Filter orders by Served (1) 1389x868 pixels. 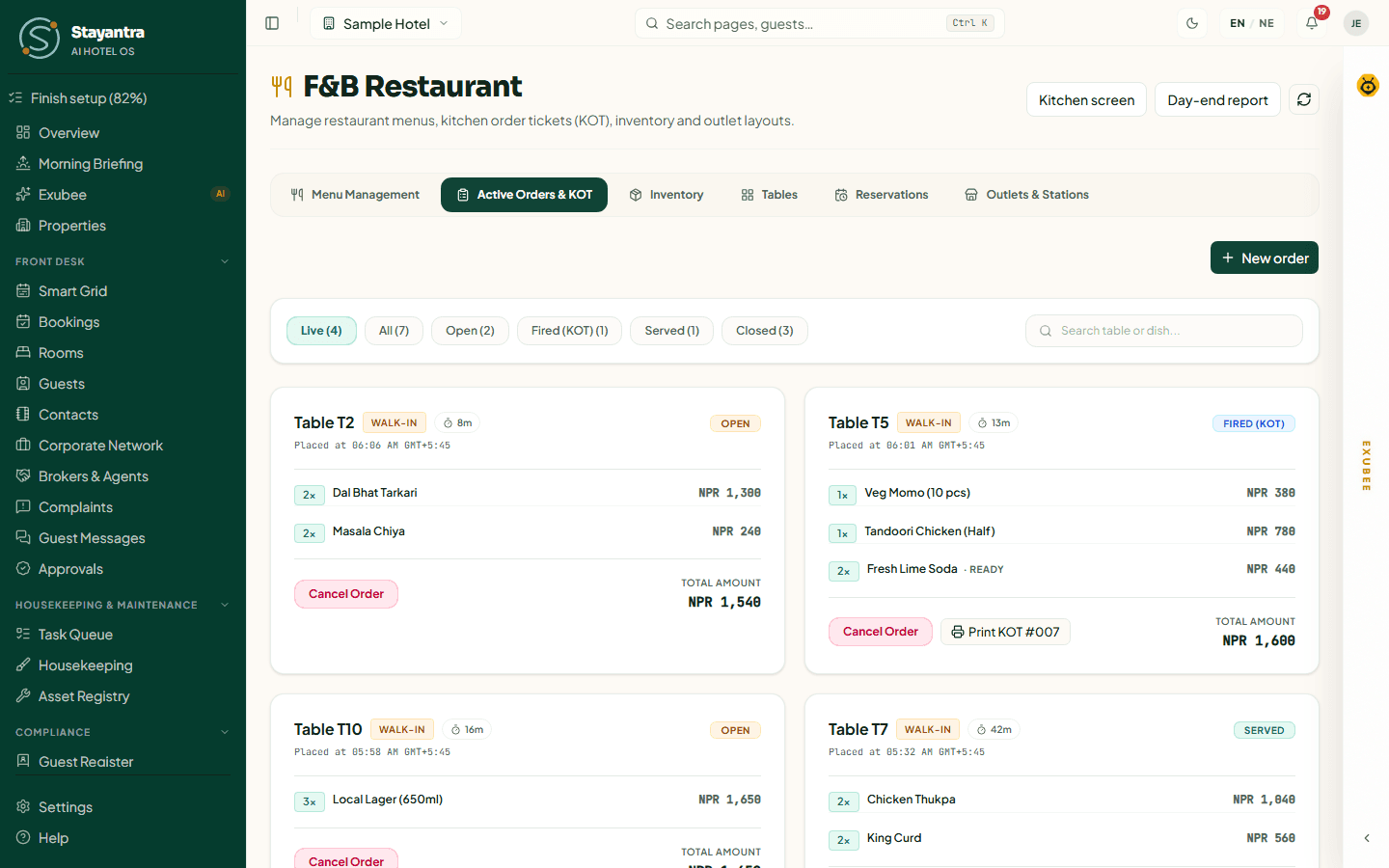click(x=671, y=331)
